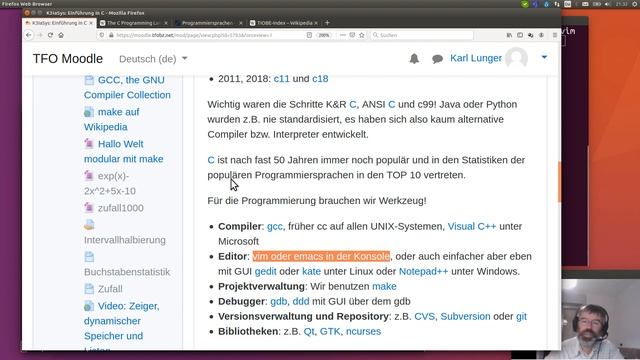Adjust the 200% zoom level indicator
Image resolution: width=640 pixels, height=360 pixels.
point(324,35)
